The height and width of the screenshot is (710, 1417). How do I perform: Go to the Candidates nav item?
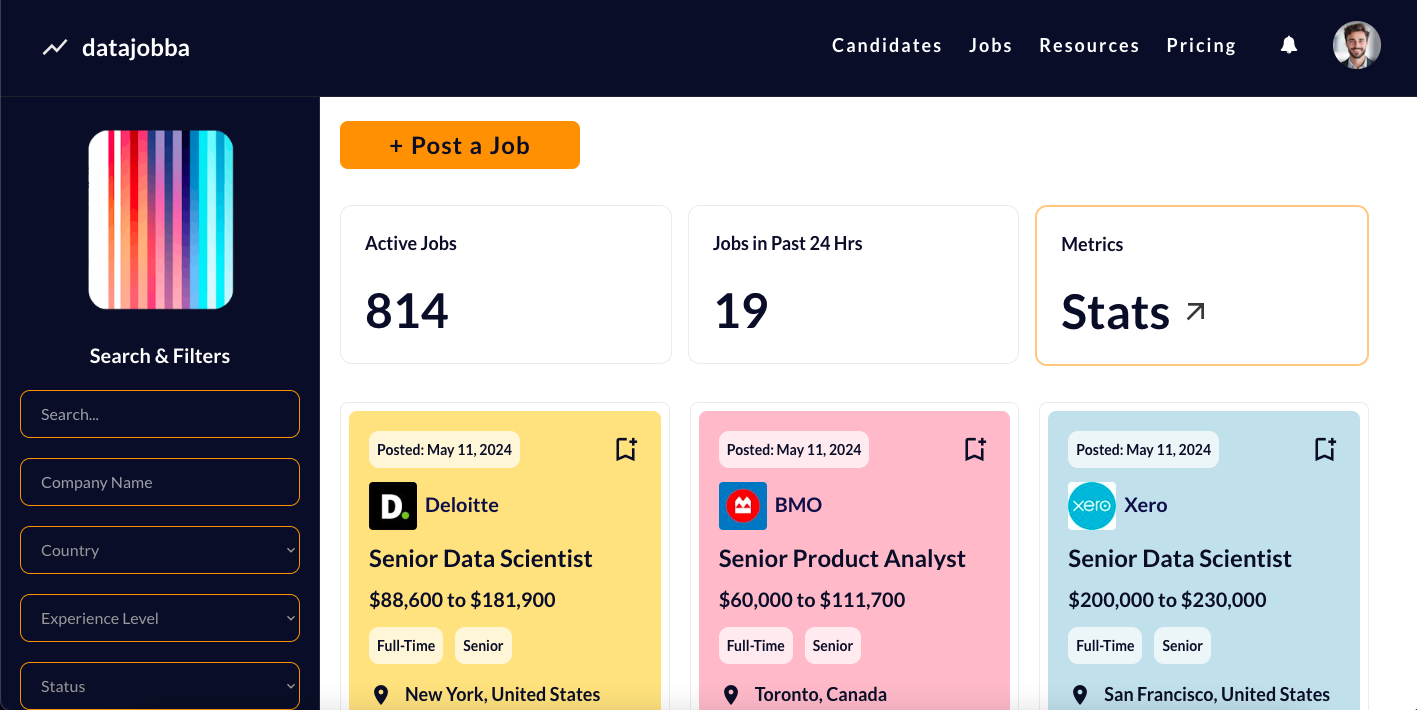tap(887, 46)
